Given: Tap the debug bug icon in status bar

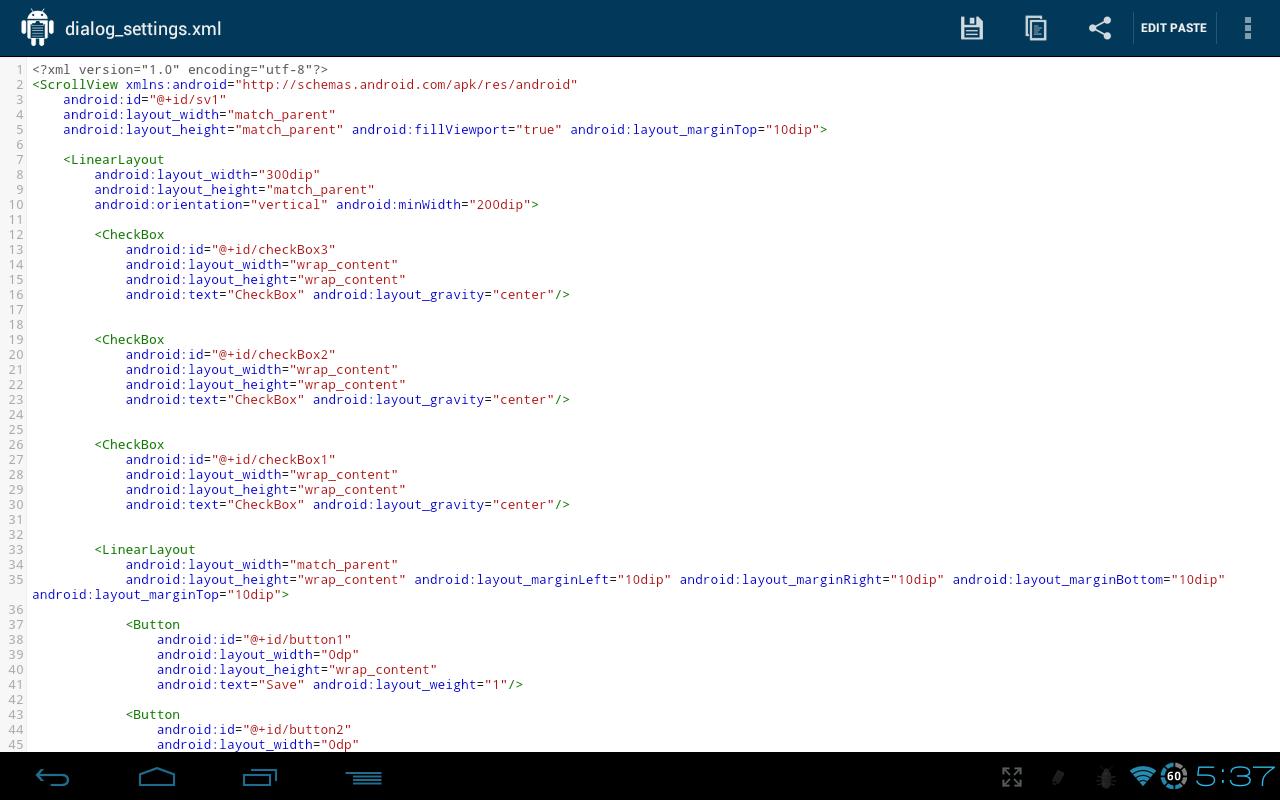Looking at the screenshot, I should coord(1106,777).
